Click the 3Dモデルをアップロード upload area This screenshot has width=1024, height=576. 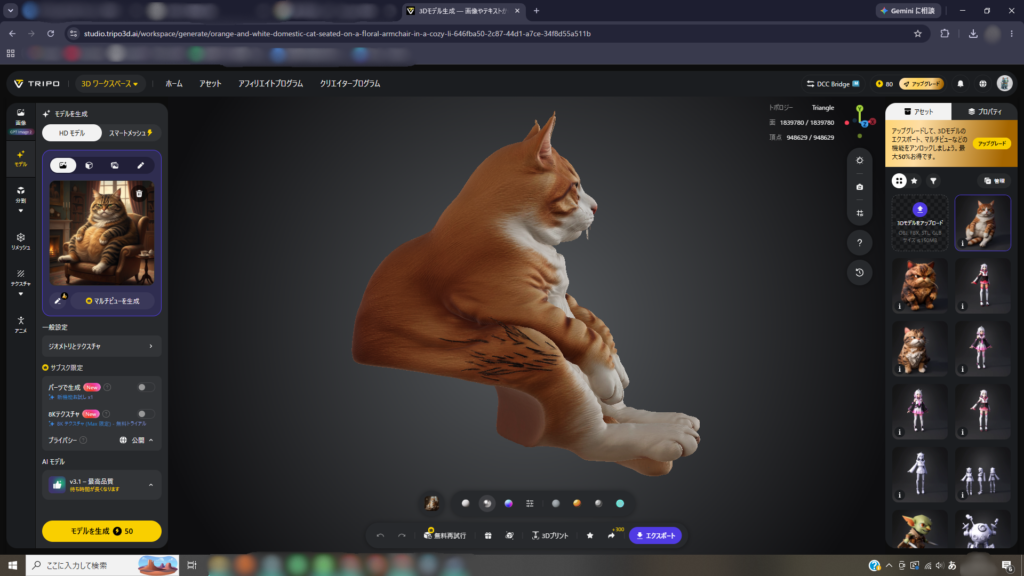pos(920,223)
